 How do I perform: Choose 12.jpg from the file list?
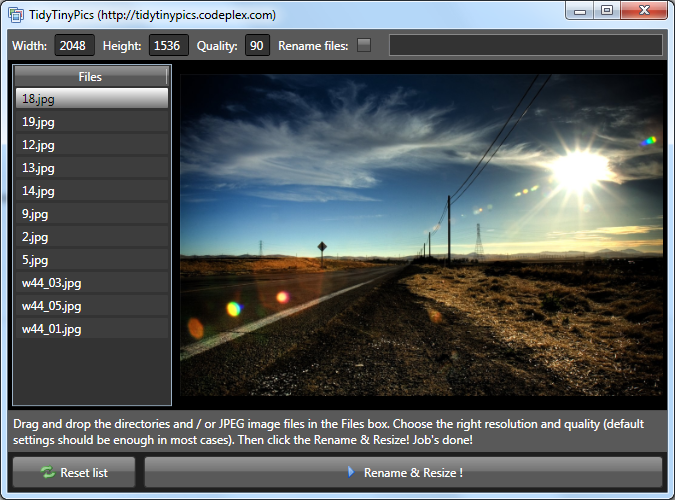pos(92,145)
